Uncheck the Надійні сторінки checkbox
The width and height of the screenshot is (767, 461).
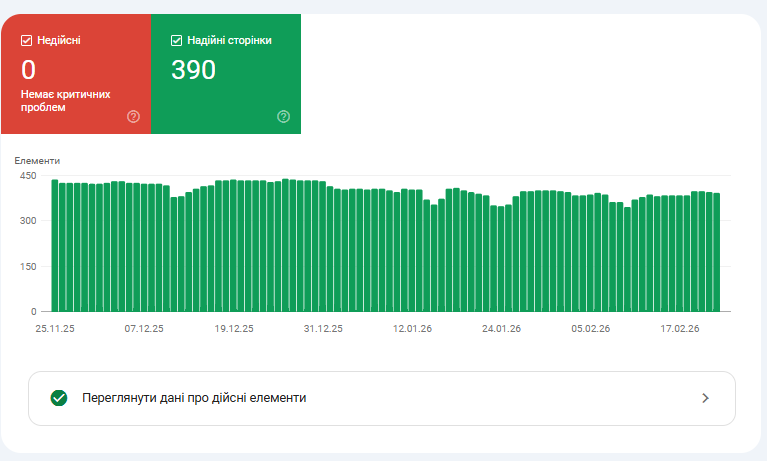tap(177, 41)
